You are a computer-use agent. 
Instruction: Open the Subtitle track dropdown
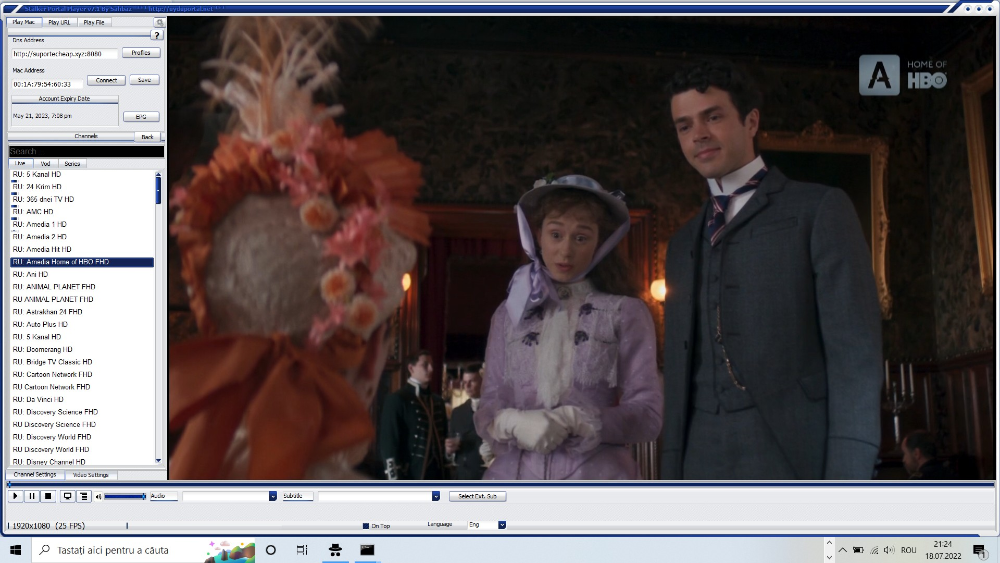[x=436, y=496]
